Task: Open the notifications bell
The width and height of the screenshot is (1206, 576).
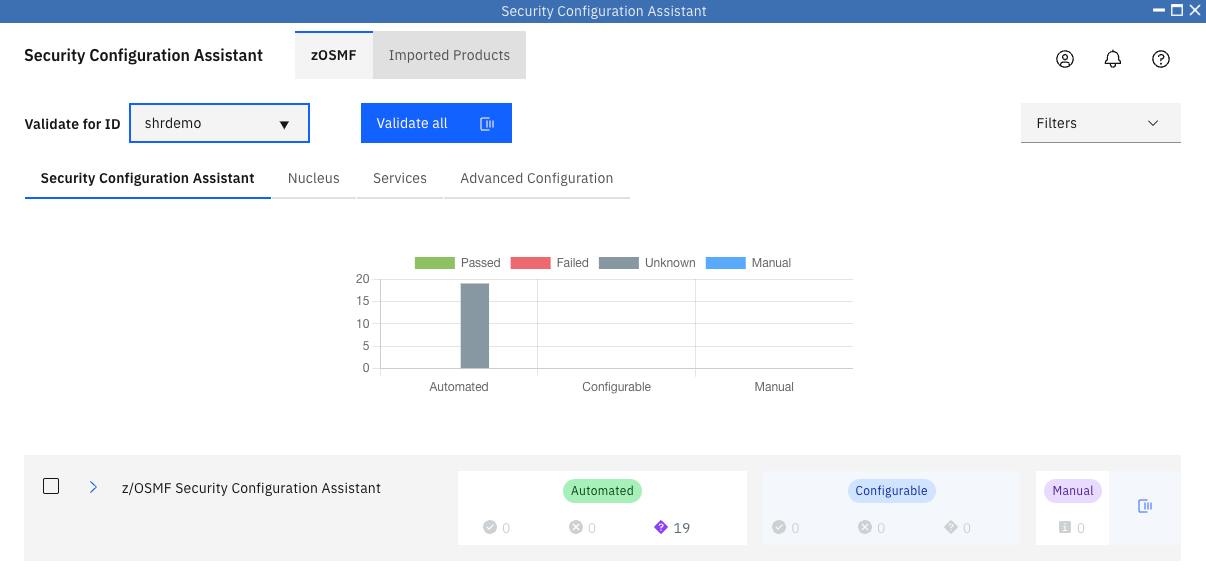Action: click(1113, 59)
